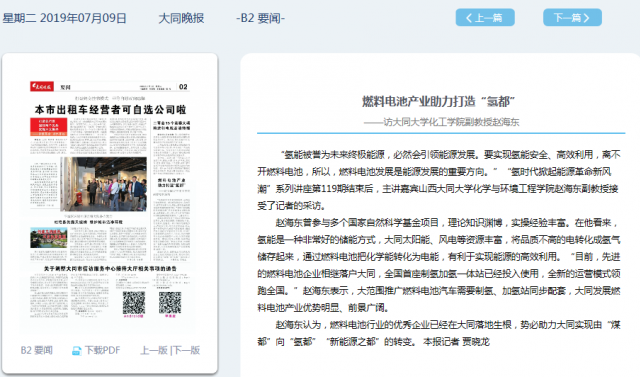Click the exhibition photo in newspaper page
640x377 pixels.
click(x=104, y=184)
